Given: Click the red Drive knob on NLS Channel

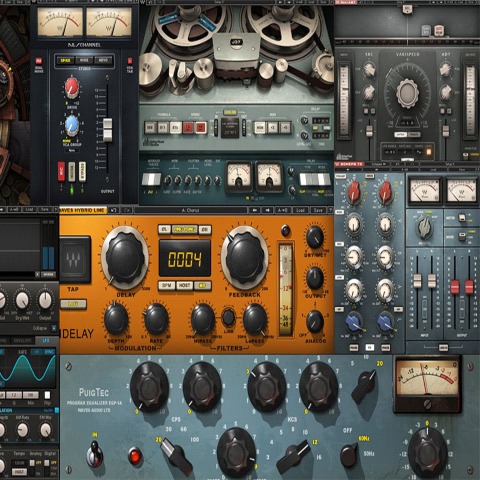Looking at the screenshot, I should tap(71, 87).
